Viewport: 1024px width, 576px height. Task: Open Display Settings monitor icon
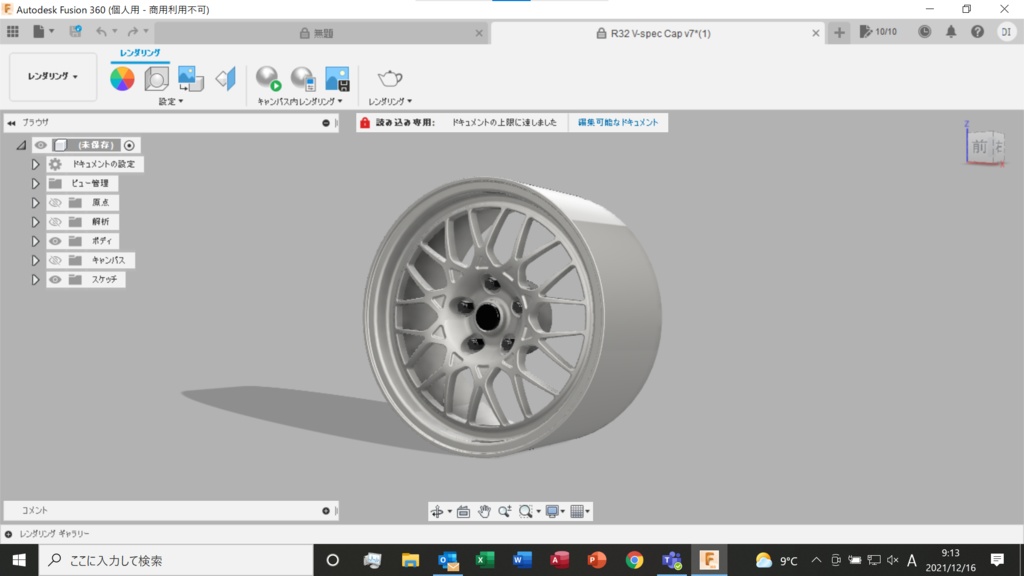click(553, 511)
